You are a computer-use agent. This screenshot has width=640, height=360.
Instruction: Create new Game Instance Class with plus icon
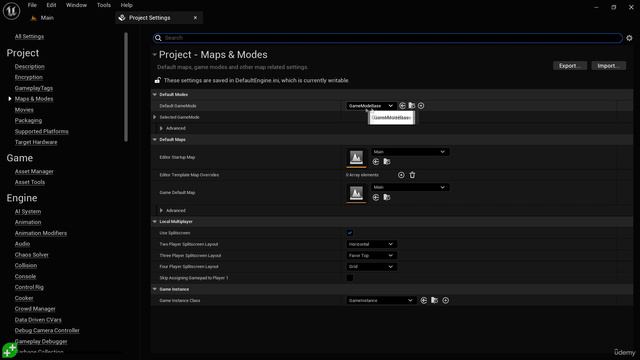pos(445,300)
